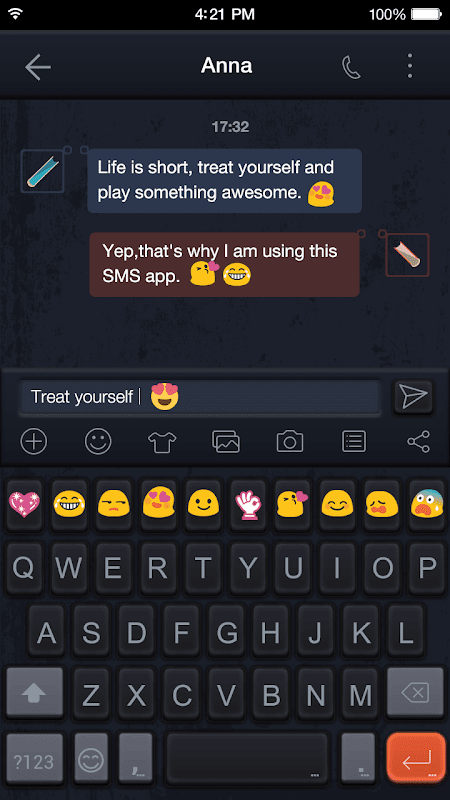This screenshot has height=800, width=450.
Task: Toggle the shift key
Action: point(35,693)
